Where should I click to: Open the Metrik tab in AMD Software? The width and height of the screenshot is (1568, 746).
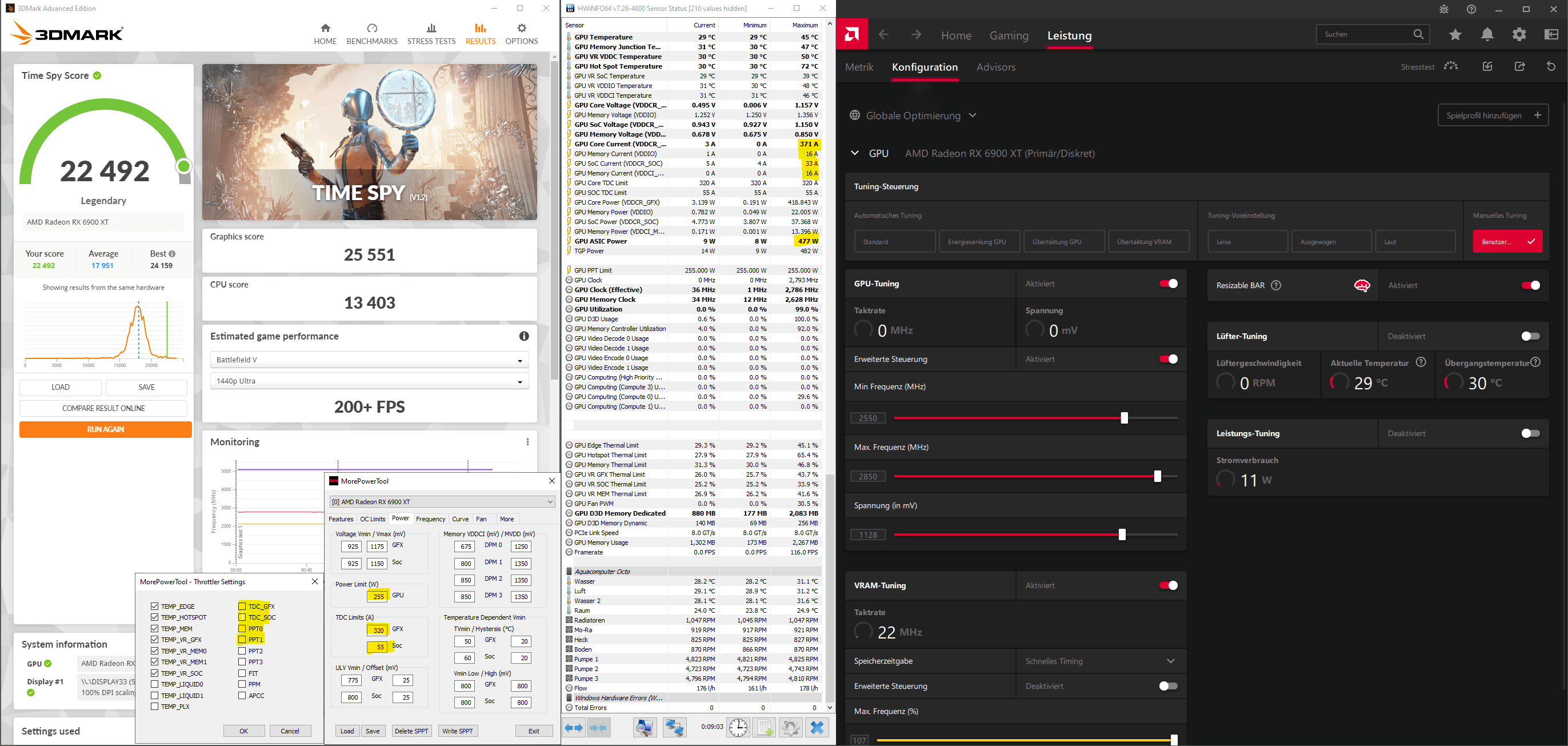pyautogui.click(x=859, y=67)
